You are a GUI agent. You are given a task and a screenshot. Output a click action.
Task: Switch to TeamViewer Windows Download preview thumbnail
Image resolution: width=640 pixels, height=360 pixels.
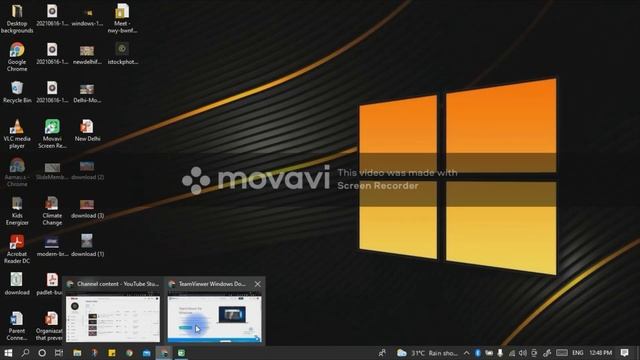coord(215,319)
